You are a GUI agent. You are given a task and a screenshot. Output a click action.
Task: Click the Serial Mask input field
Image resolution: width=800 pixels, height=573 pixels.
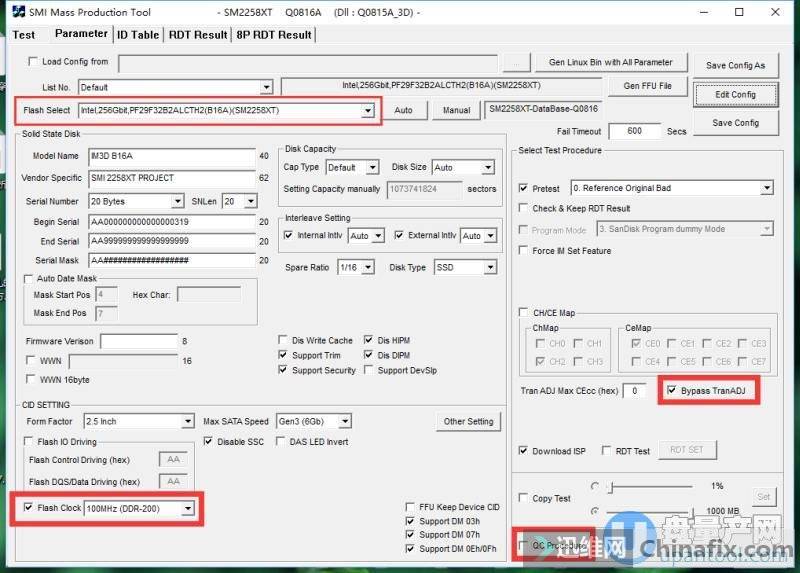tap(172, 260)
